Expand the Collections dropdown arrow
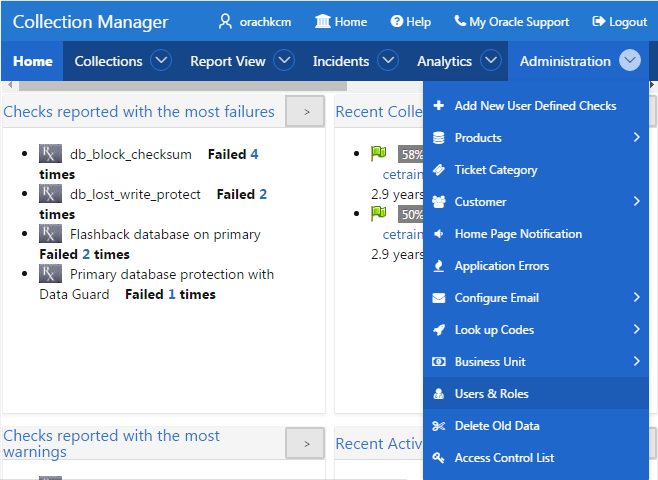Screen dimensions: 658x480 click(x=161, y=60)
